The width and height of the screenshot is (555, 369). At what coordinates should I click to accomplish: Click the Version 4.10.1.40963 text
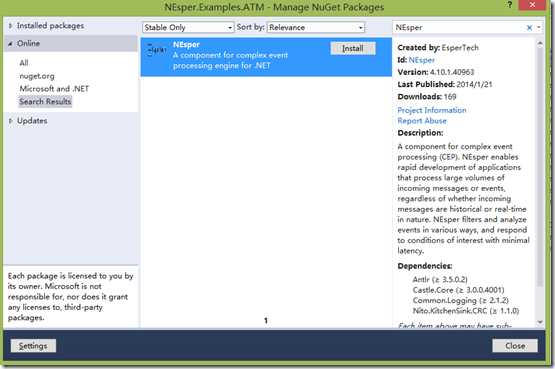pos(436,72)
